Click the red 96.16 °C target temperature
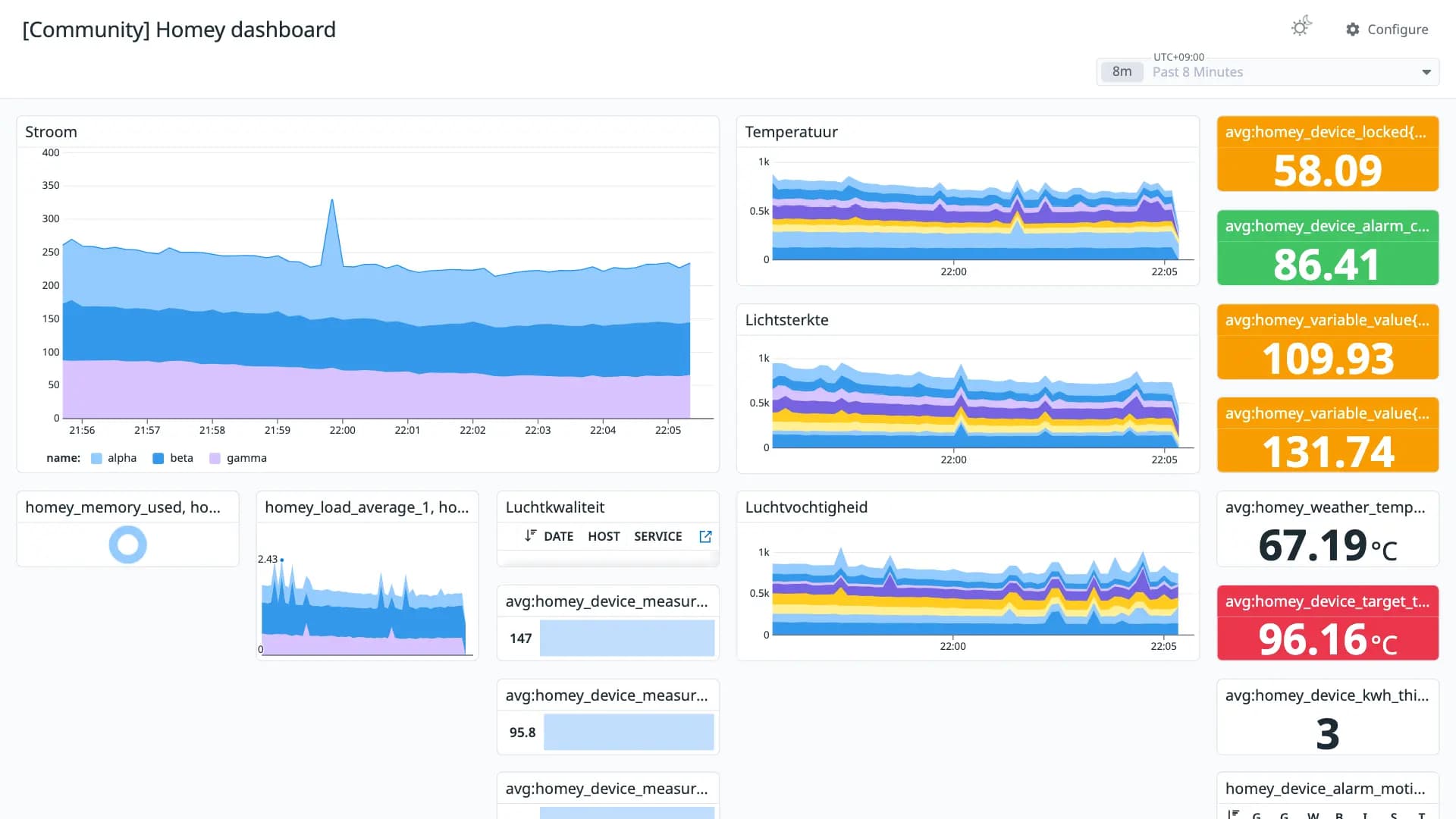1456x819 pixels. [1328, 639]
